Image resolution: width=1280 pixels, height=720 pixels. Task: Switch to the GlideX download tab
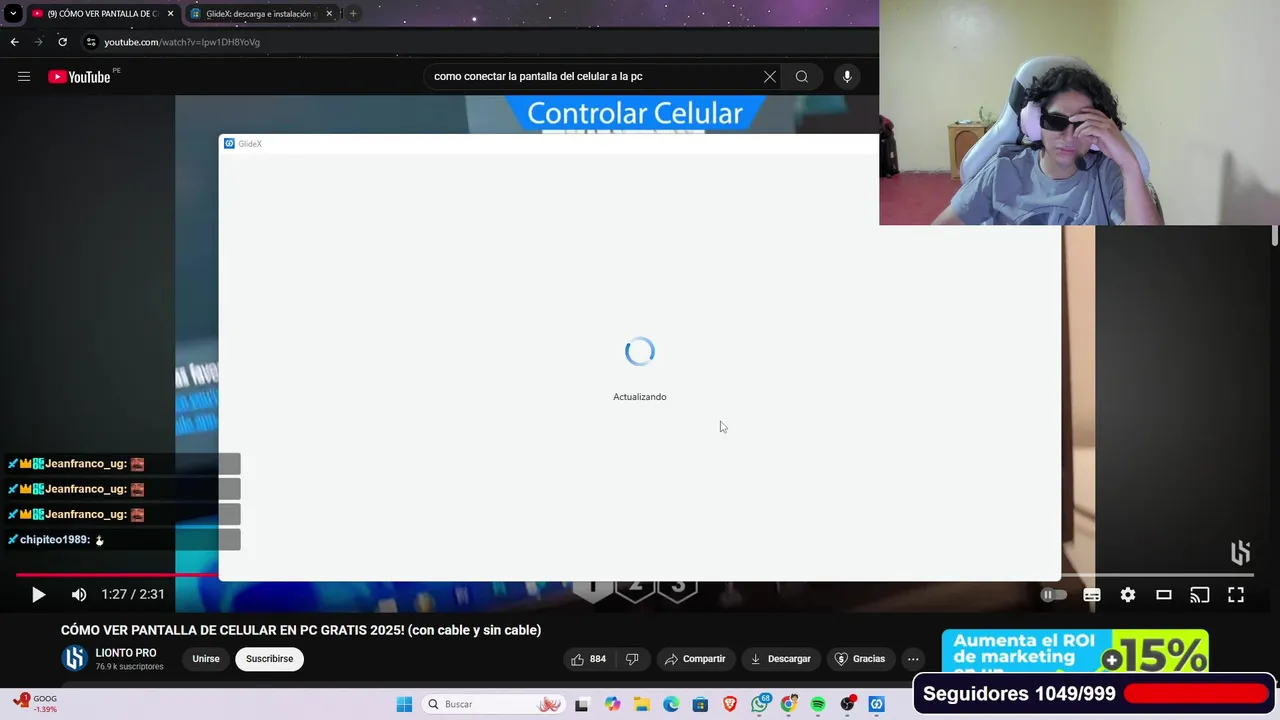(x=262, y=14)
